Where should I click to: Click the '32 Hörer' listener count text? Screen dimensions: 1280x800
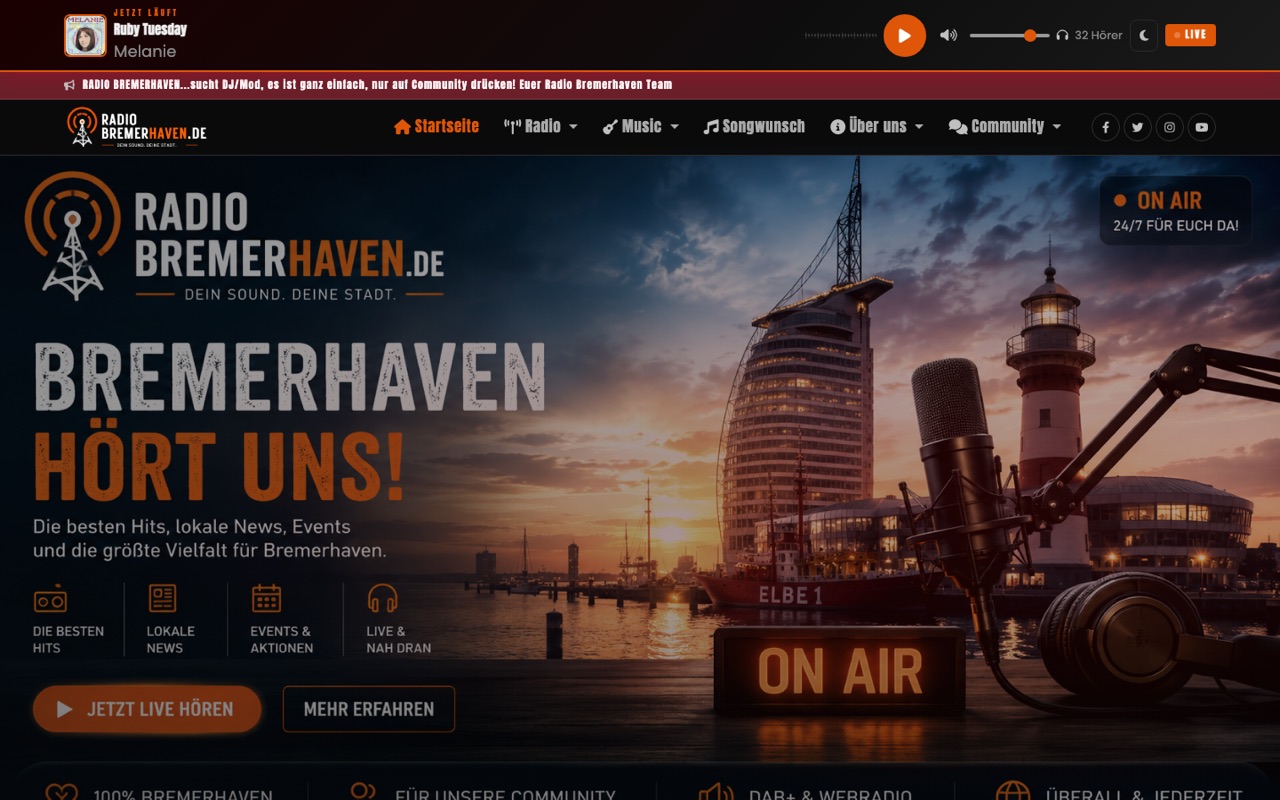point(1098,35)
